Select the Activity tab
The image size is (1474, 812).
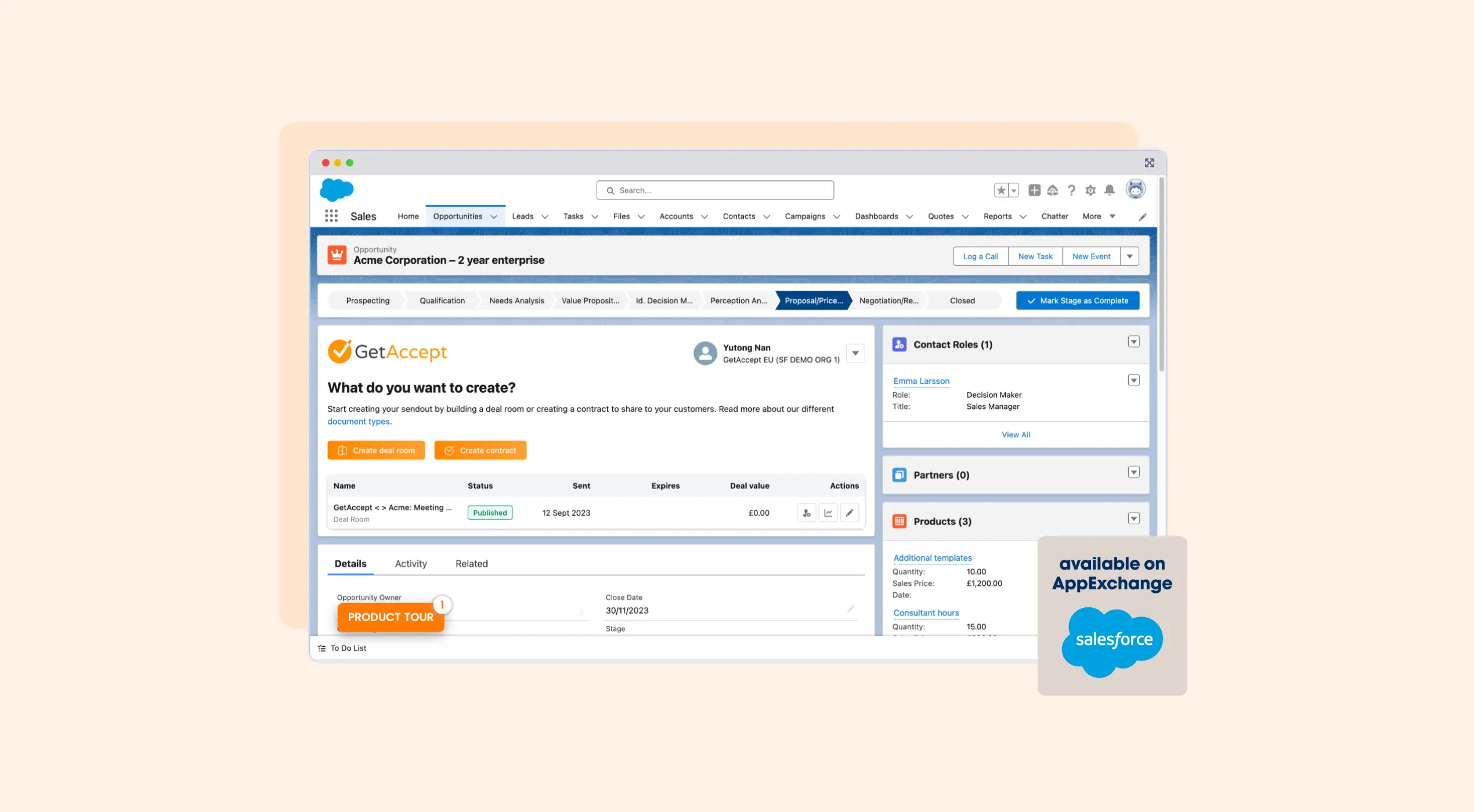click(x=411, y=563)
